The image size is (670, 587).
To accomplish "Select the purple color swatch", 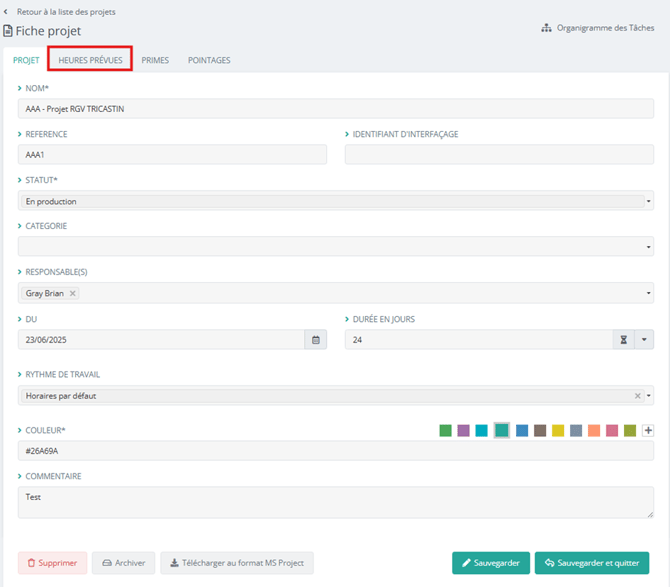I will (x=463, y=431).
